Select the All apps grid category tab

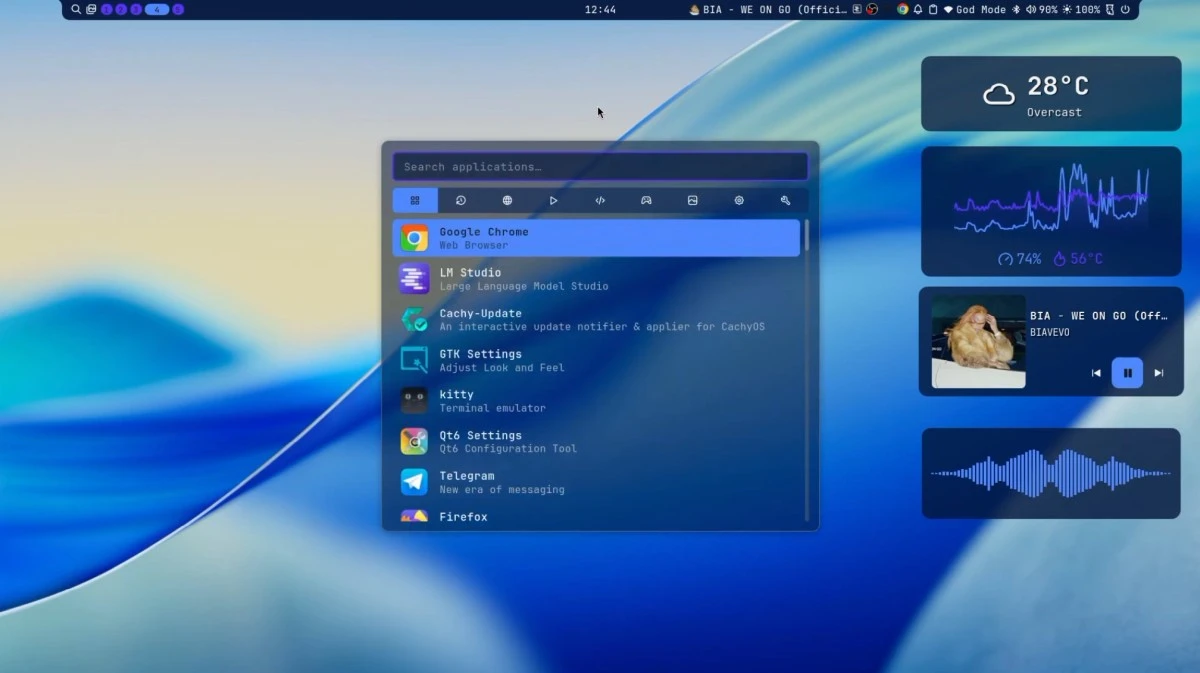tap(415, 200)
